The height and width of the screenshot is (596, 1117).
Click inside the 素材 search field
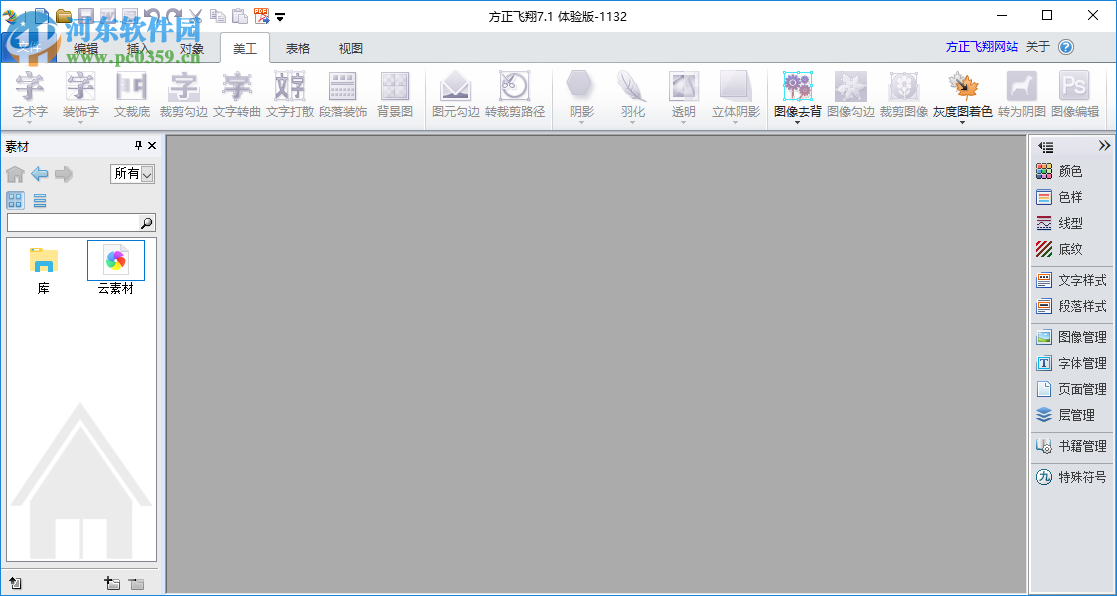tap(75, 222)
